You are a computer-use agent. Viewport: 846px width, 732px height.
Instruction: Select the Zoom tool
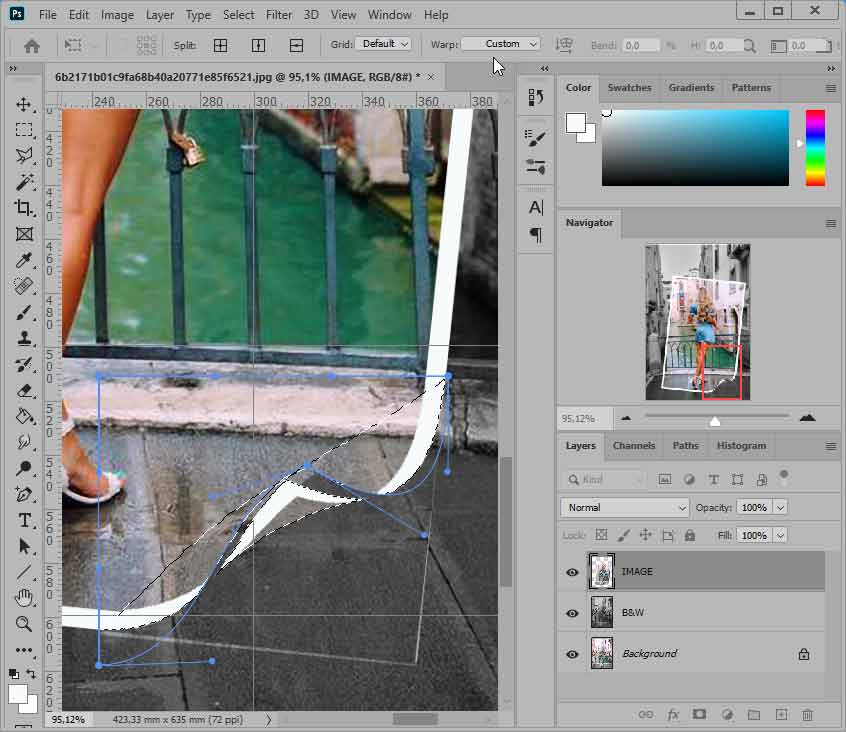(24, 624)
